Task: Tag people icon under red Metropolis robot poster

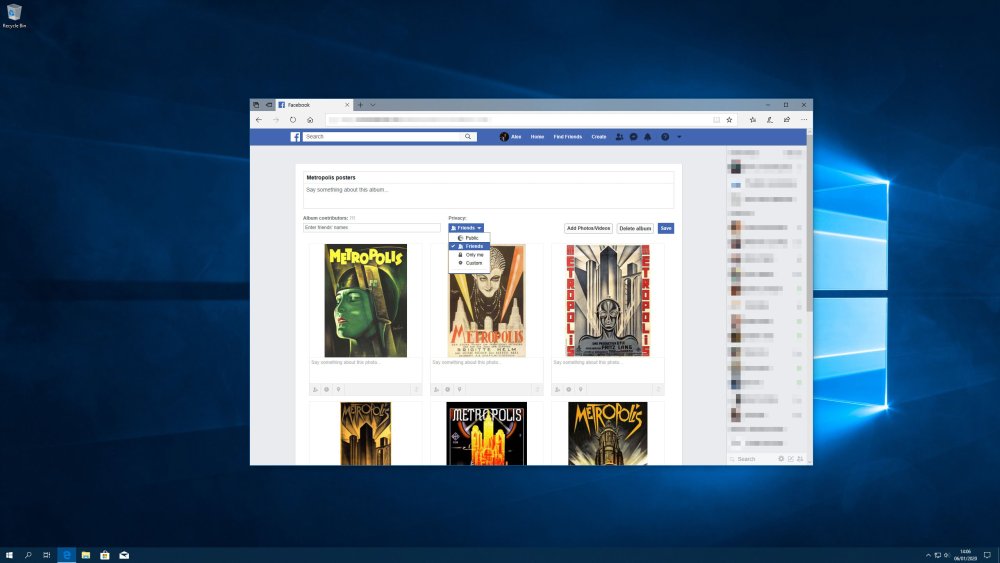Action: coord(557,389)
